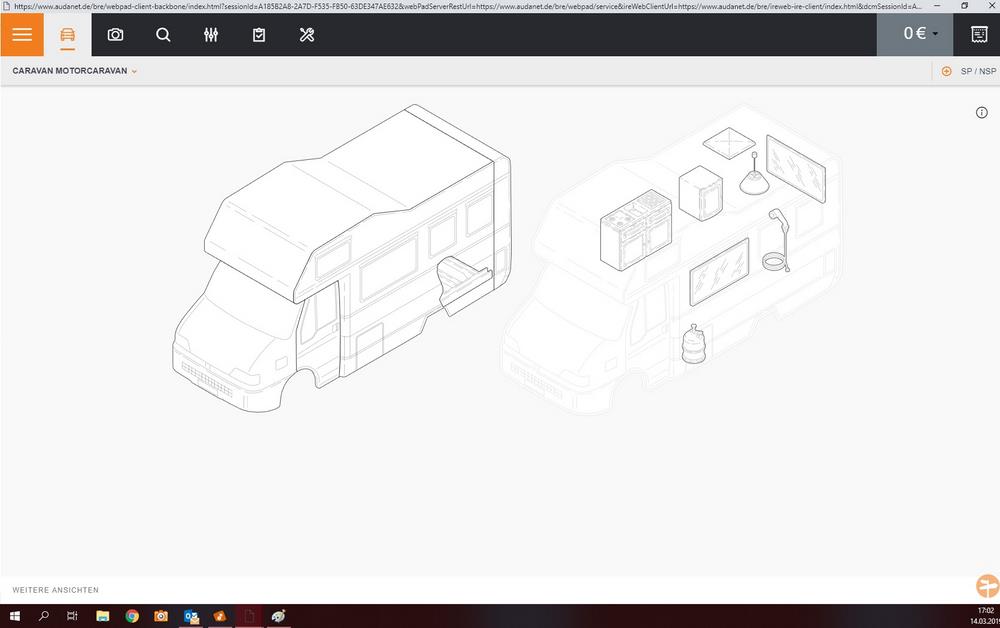
Task: Select the highlighted caravan vehicle icon
Action: pos(67,34)
